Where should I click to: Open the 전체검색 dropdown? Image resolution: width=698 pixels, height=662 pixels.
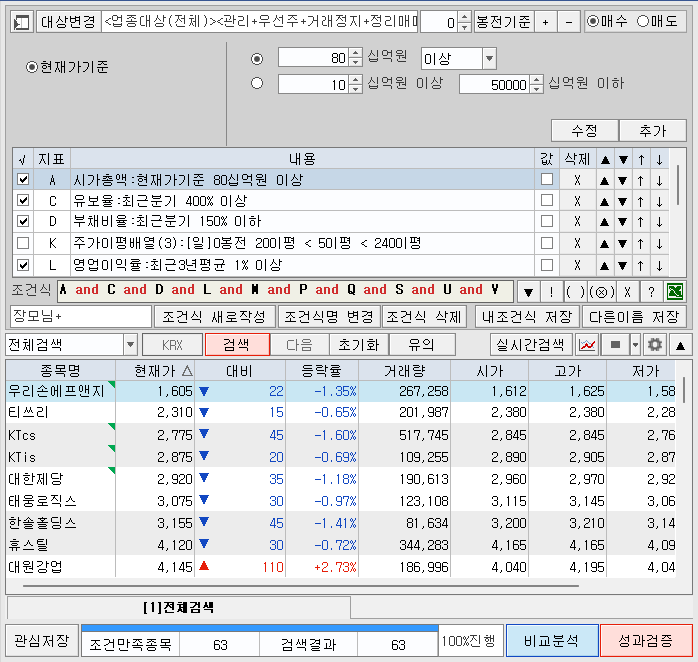[x=130, y=345]
